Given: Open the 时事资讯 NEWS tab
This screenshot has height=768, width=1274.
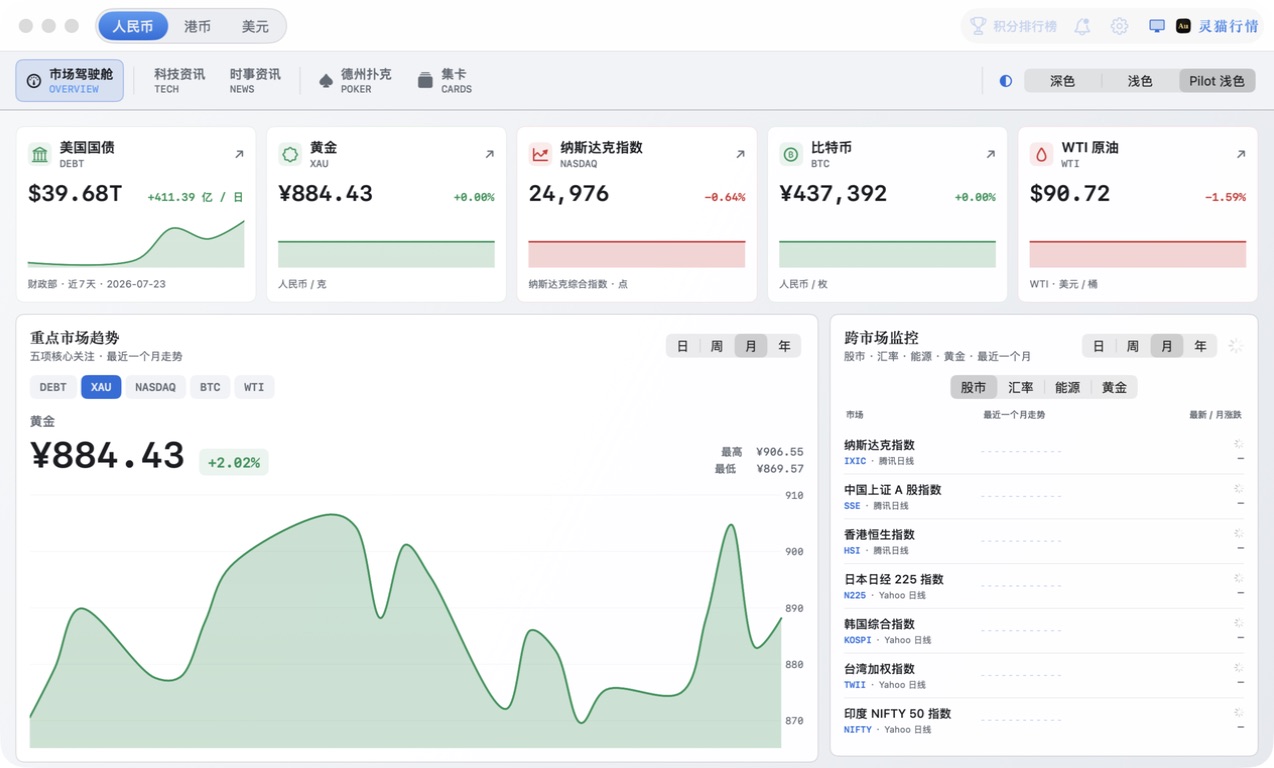Looking at the screenshot, I should pyautogui.click(x=255, y=81).
